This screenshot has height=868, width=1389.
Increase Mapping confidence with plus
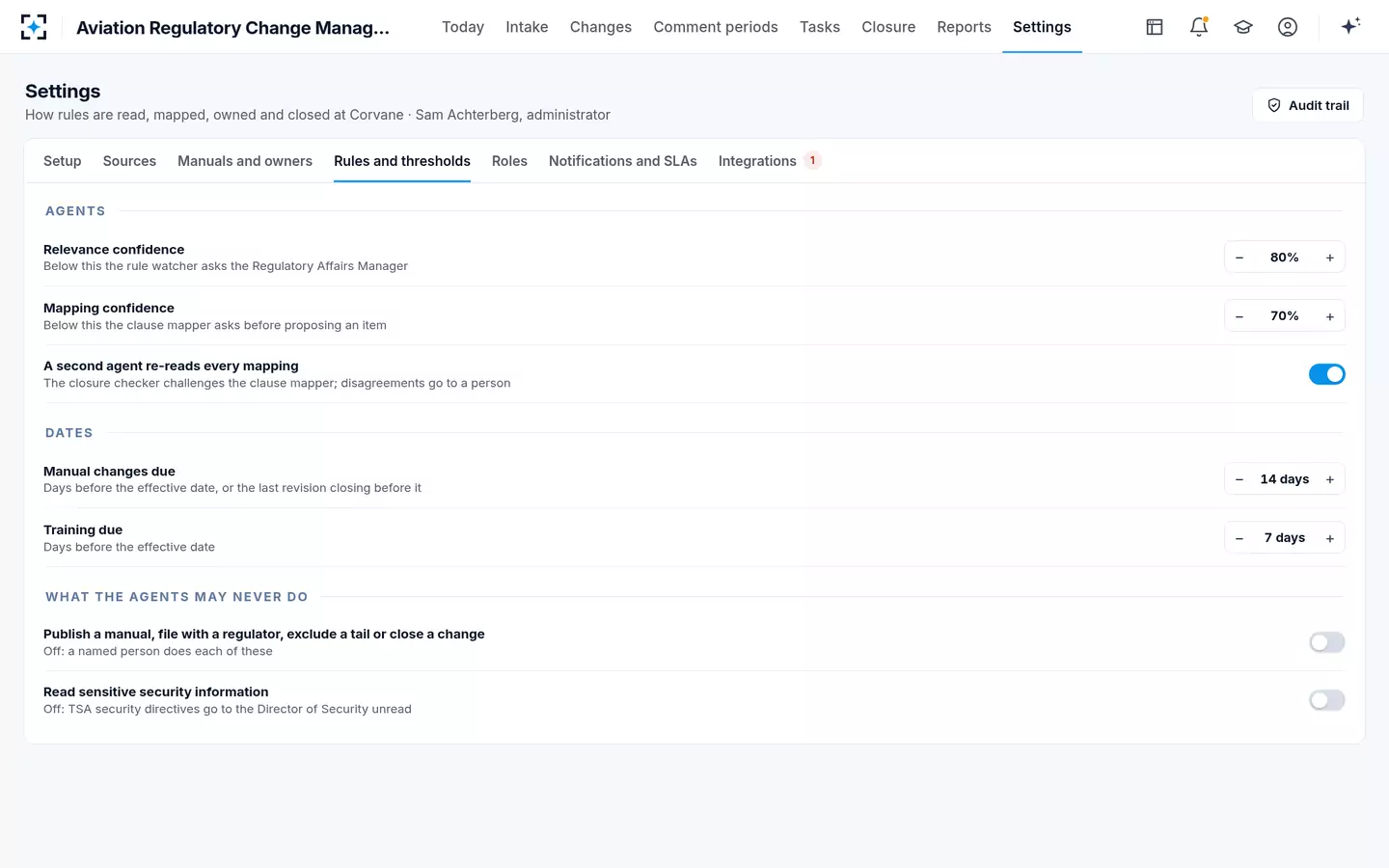[x=1330, y=316]
